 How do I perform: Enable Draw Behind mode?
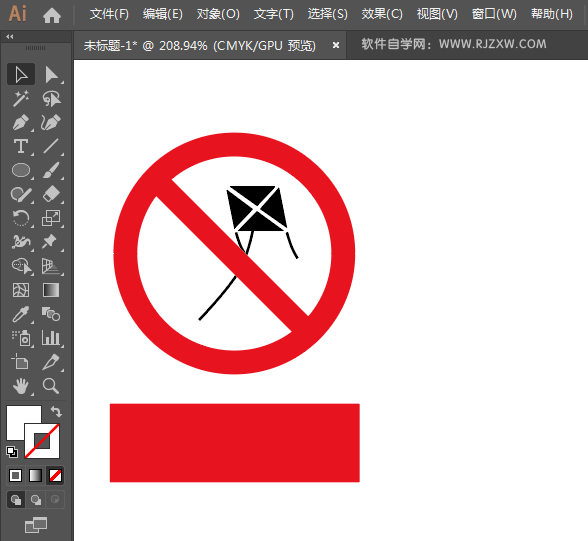[36, 500]
